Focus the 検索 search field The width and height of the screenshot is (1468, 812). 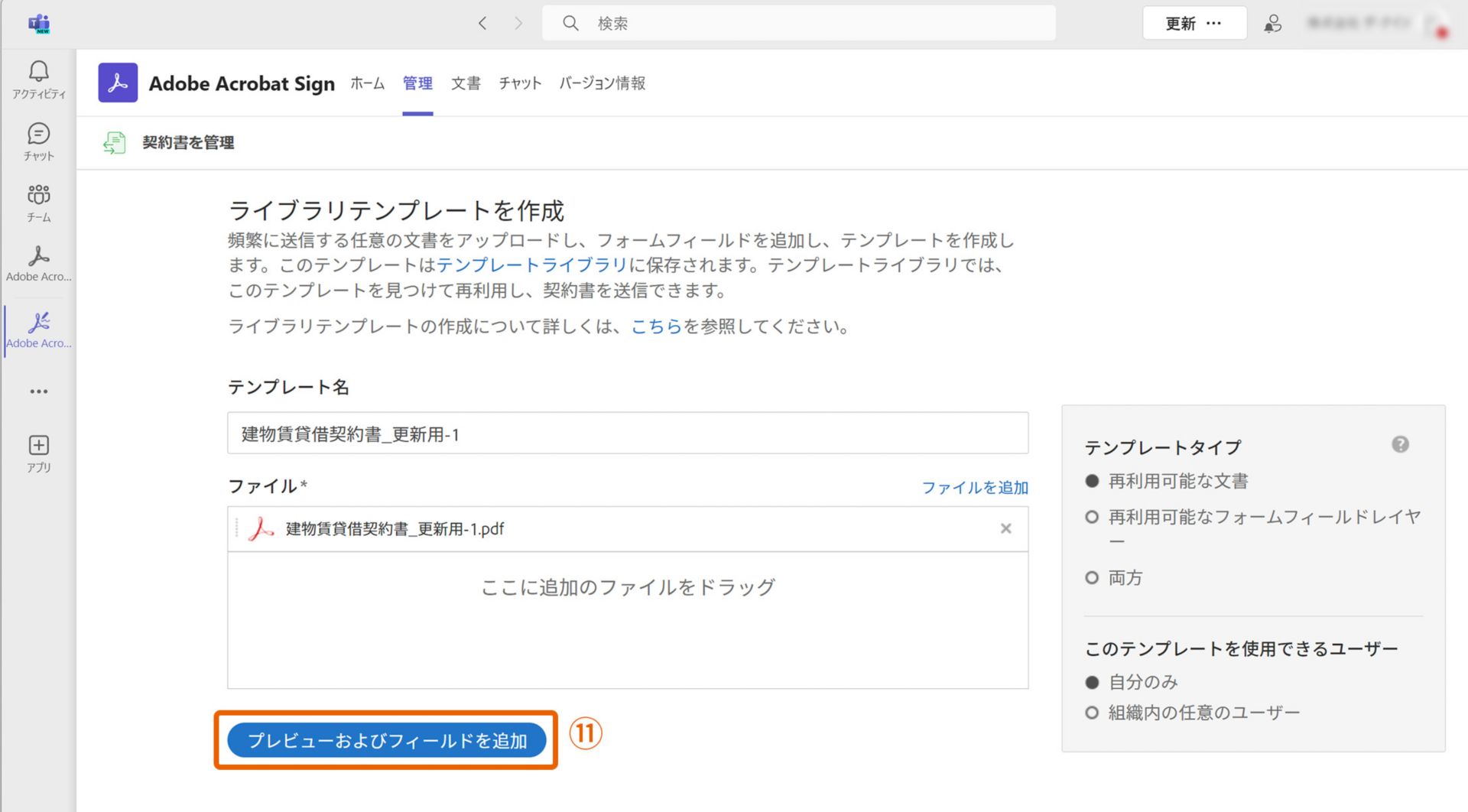coord(799,24)
